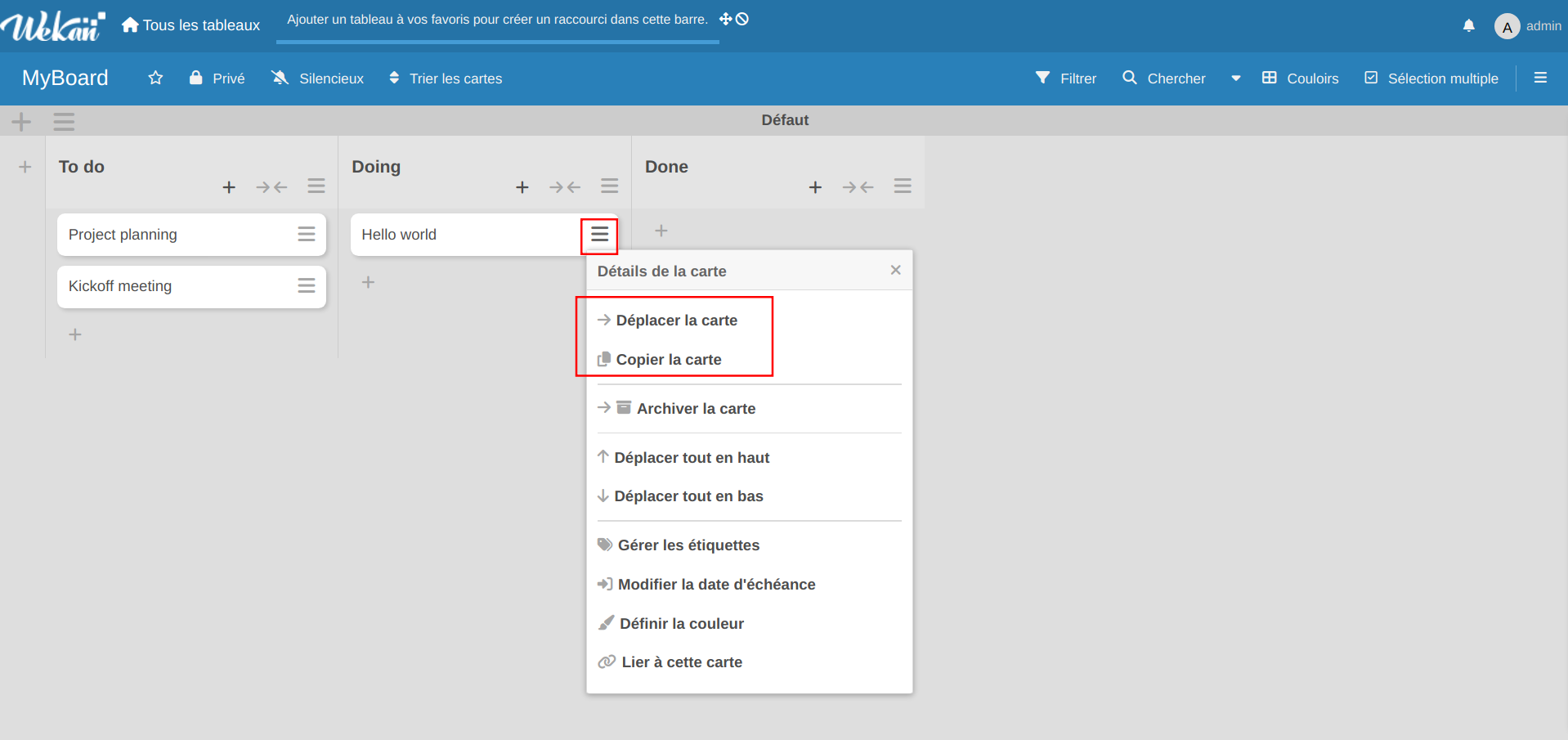Click the Filtrer button
The height and width of the screenshot is (740, 1568).
[x=1066, y=78]
